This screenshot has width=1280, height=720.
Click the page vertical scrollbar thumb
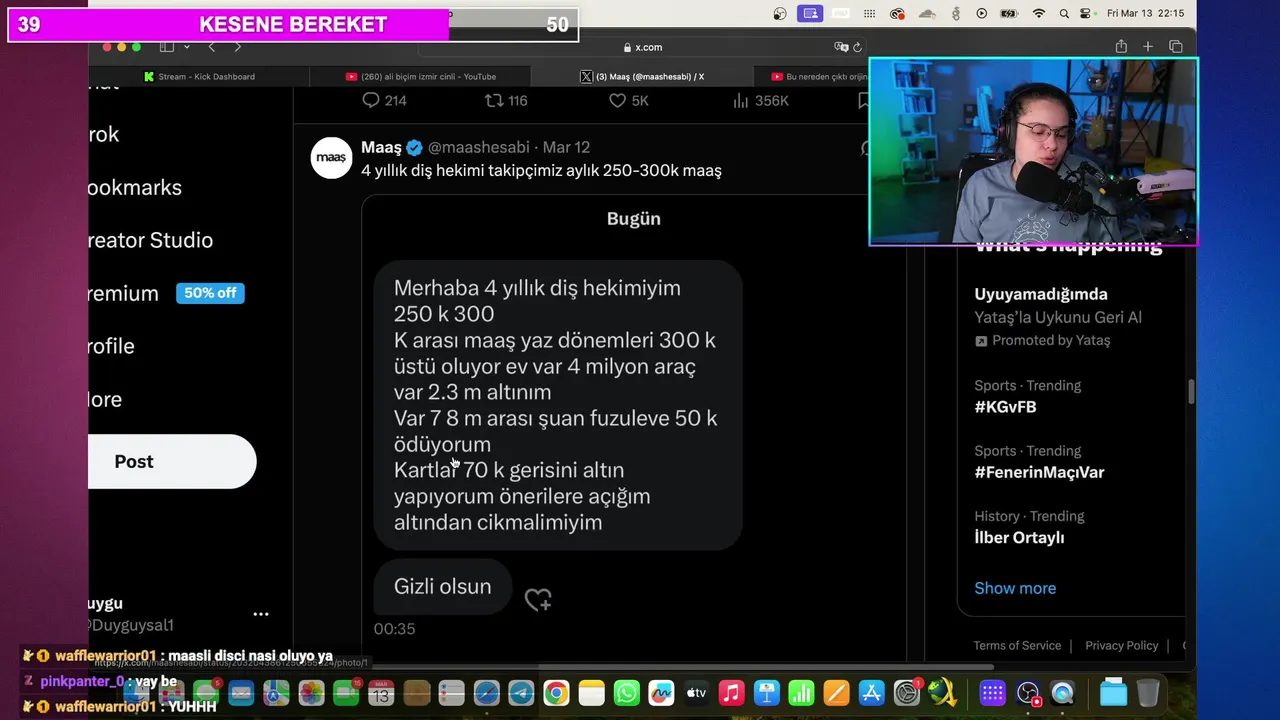pyautogui.click(x=1191, y=392)
